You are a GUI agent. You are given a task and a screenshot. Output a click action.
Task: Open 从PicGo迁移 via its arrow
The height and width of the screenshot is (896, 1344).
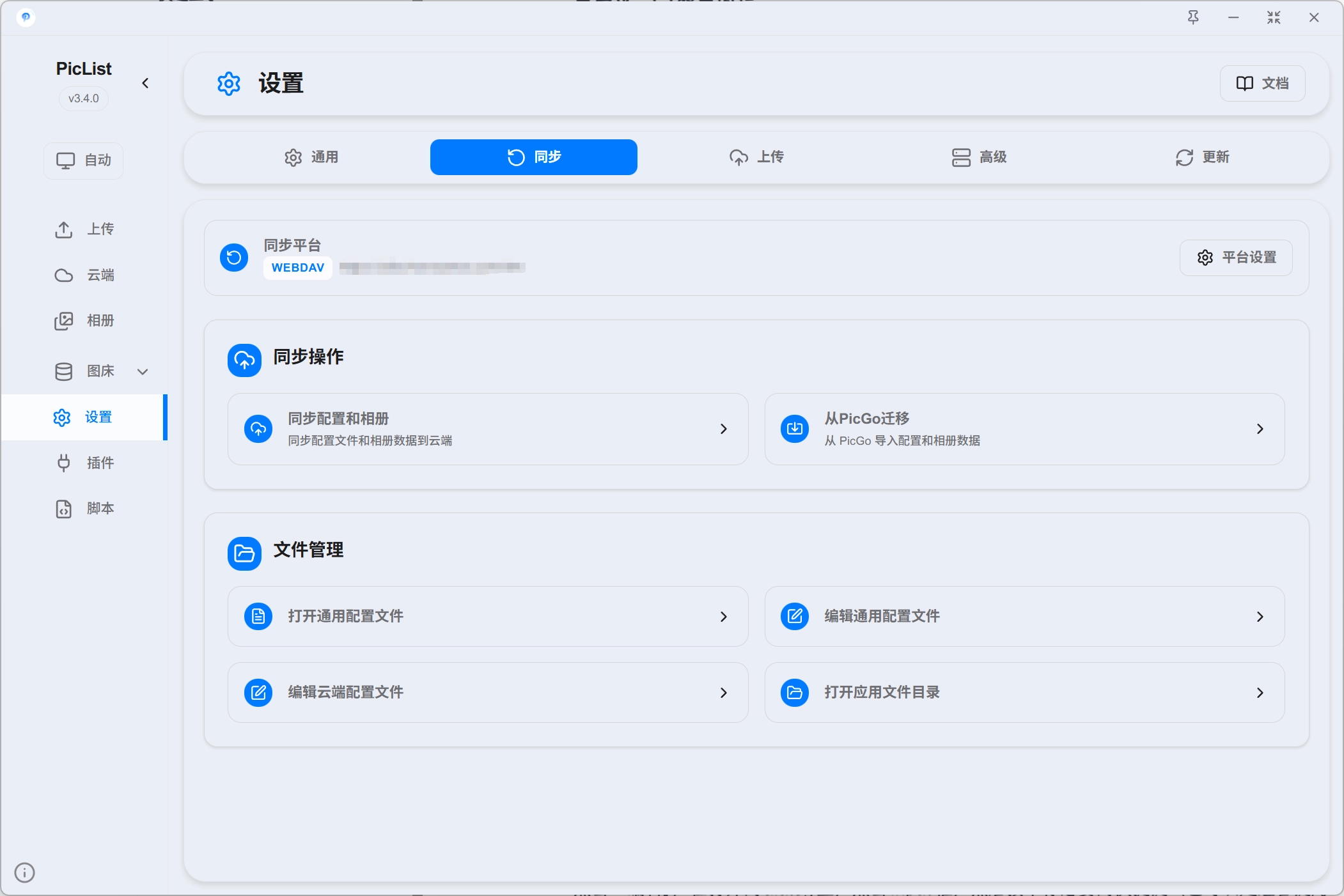point(1260,429)
